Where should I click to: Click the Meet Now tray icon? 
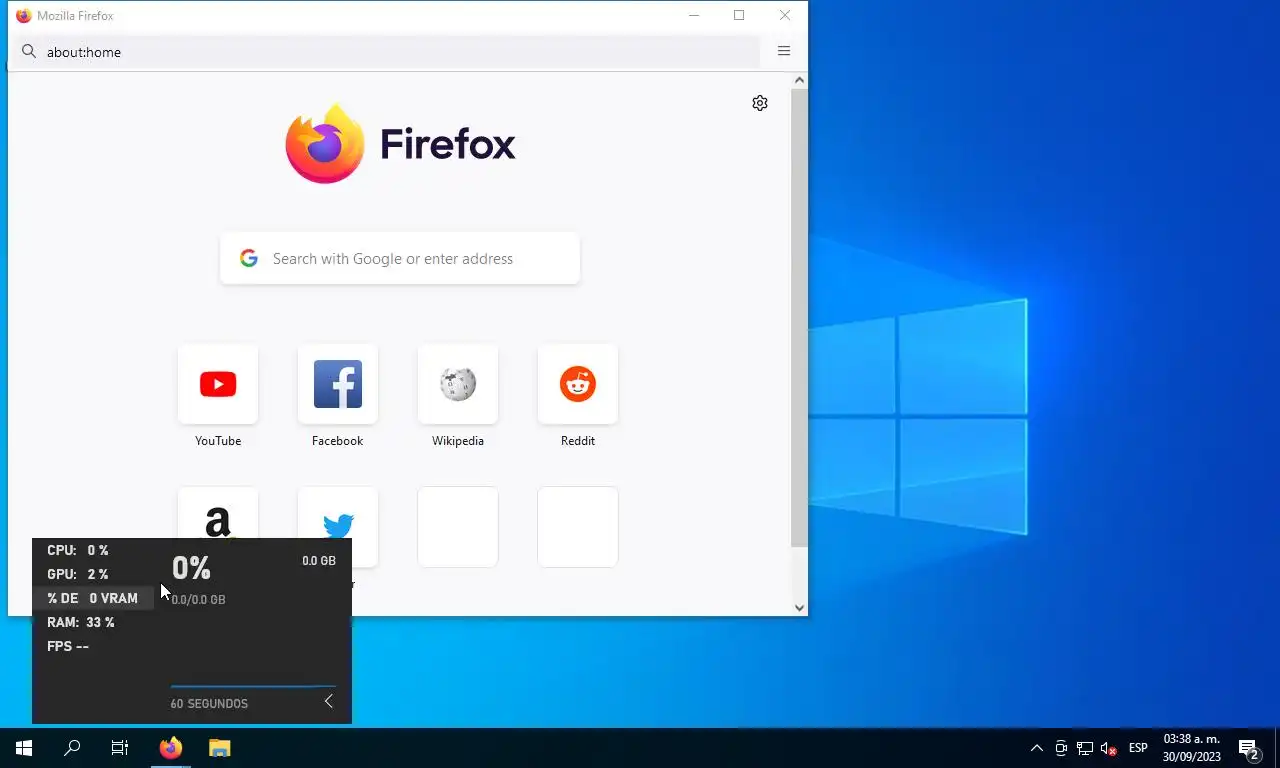1061,748
